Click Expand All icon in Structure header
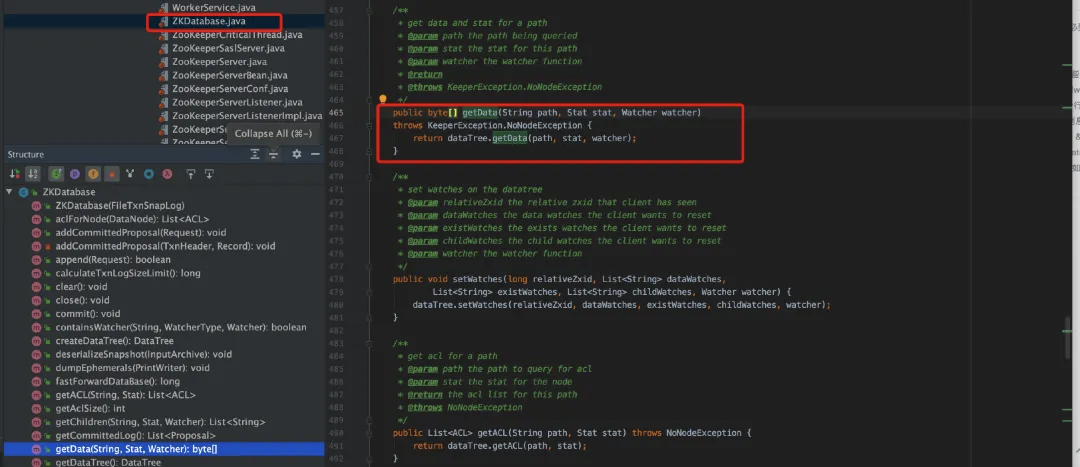This screenshot has width=1080, height=467. (255, 154)
